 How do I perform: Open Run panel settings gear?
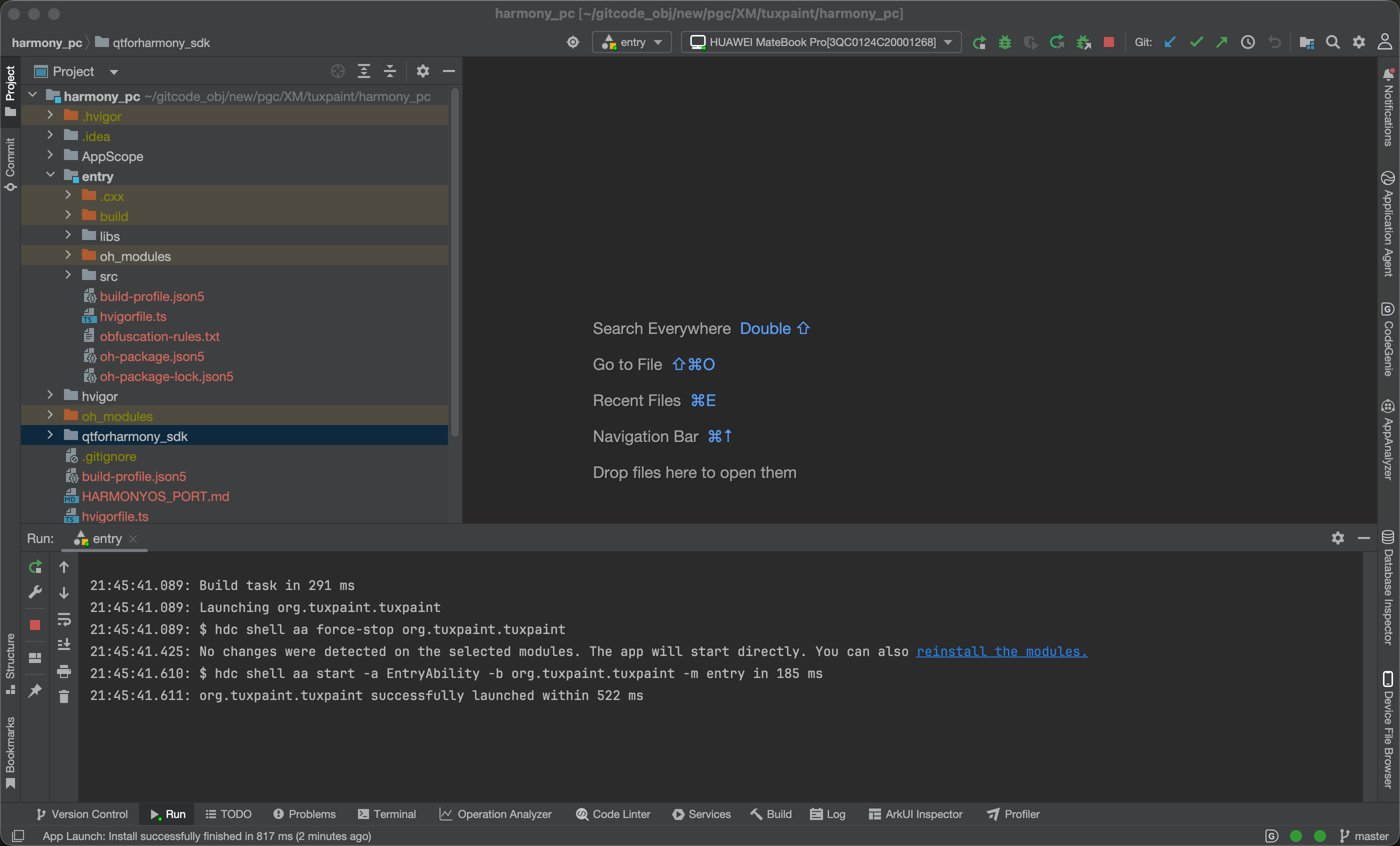(x=1337, y=537)
